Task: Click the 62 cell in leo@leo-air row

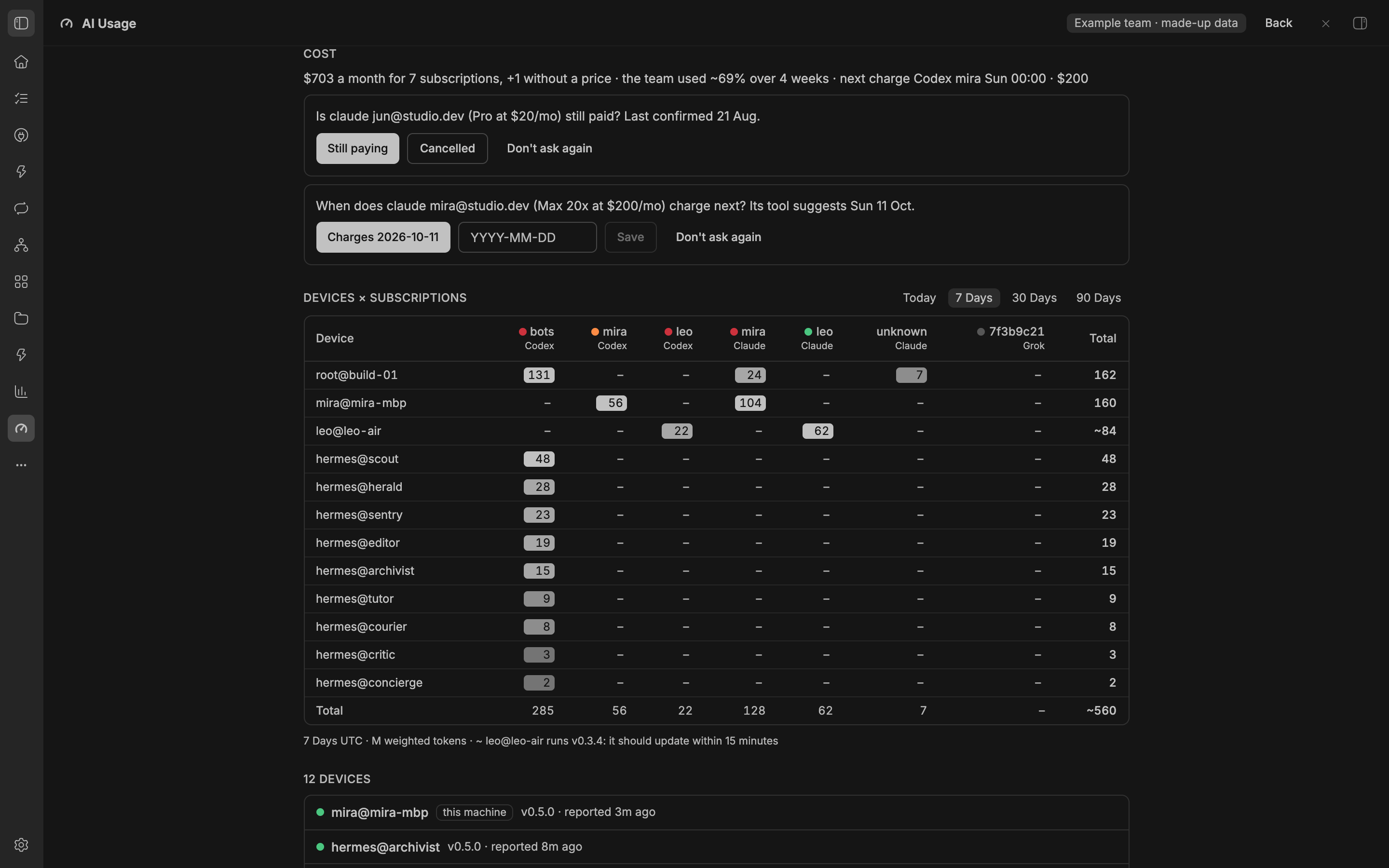Action: click(818, 431)
